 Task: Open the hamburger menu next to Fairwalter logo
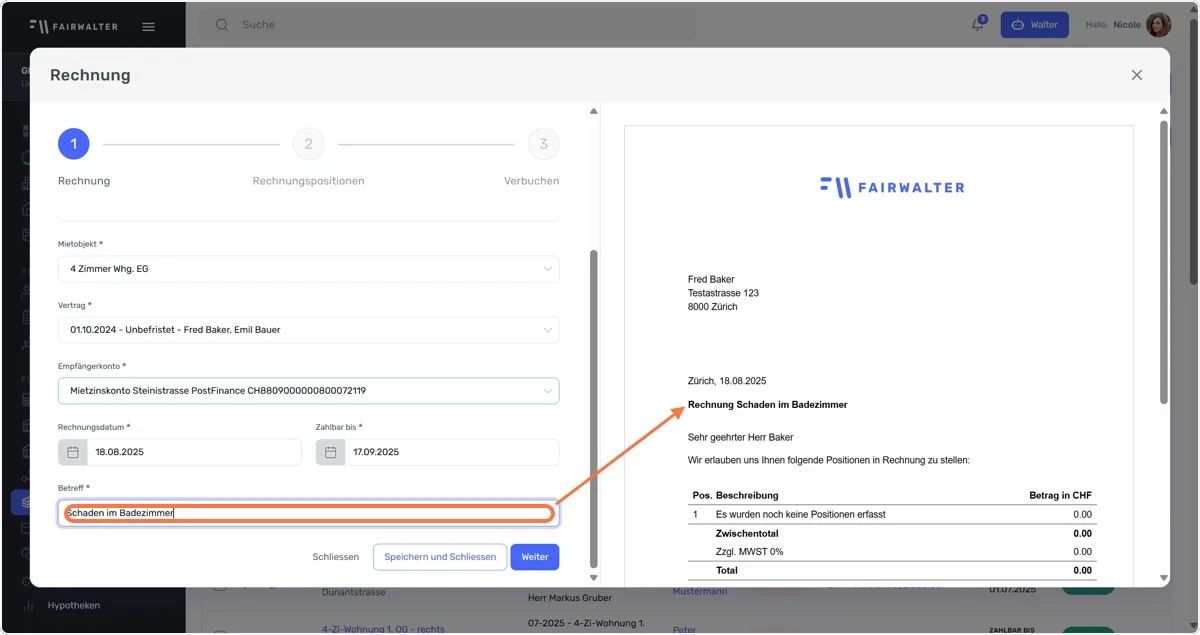[x=149, y=26]
